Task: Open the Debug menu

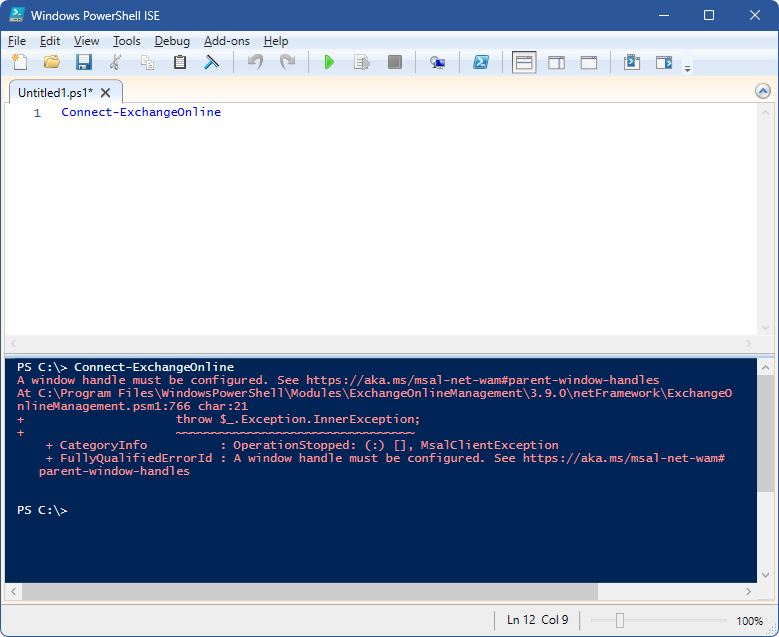Action: pos(172,41)
